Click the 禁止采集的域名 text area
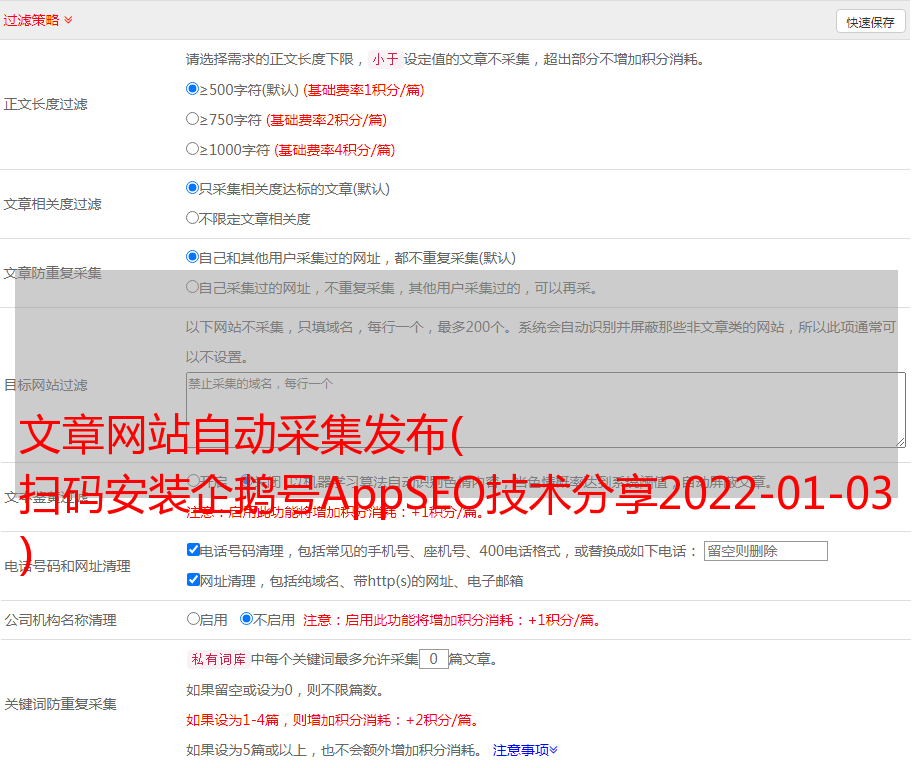The image size is (912, 768). [545, 410]
